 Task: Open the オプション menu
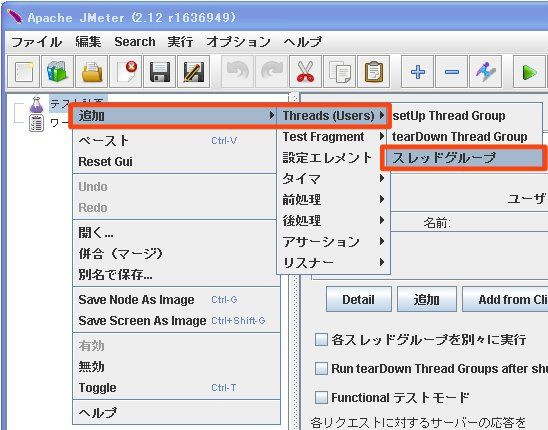pyautogui.click(x=238, y=42)
